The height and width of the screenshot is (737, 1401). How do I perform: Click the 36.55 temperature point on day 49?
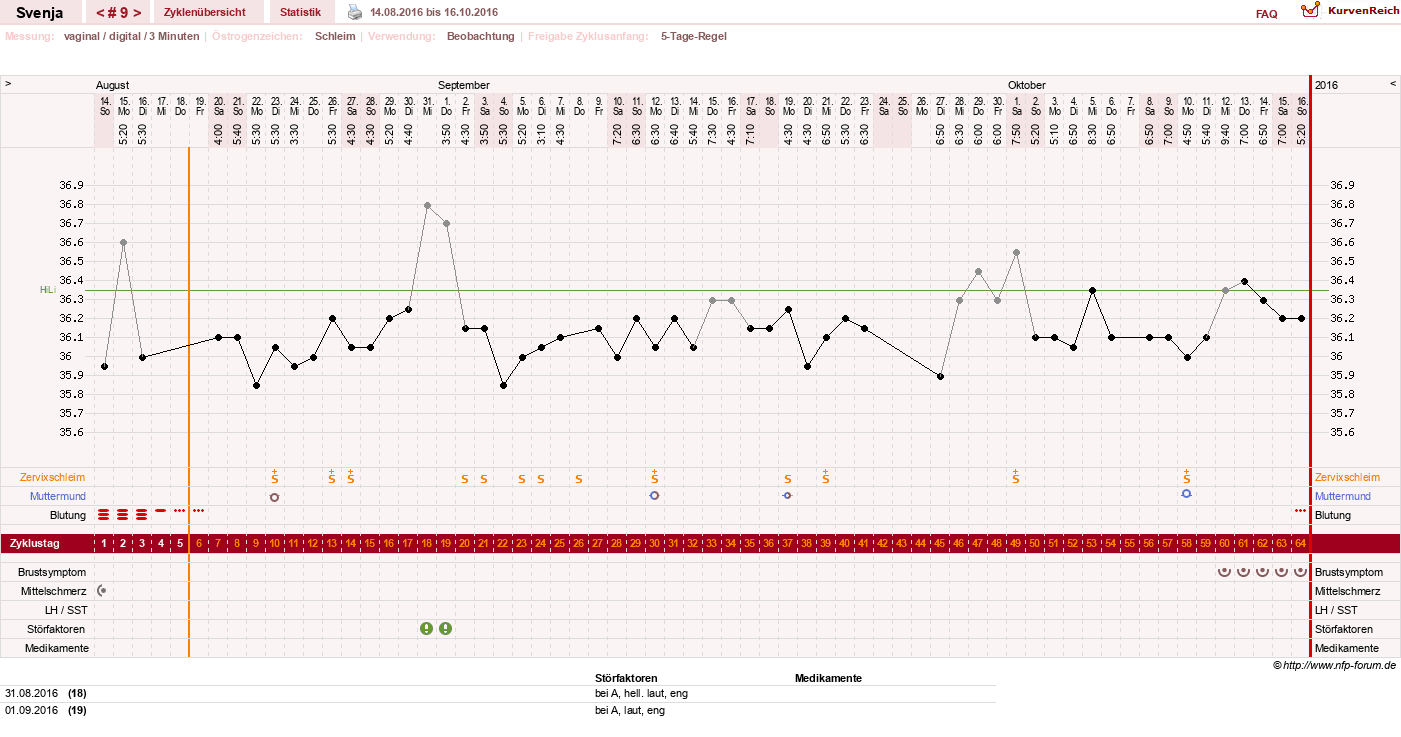coord(1016,252)
